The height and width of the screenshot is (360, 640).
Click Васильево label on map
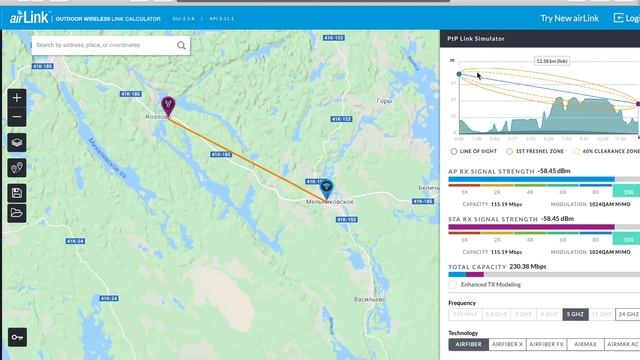point(370,300)
